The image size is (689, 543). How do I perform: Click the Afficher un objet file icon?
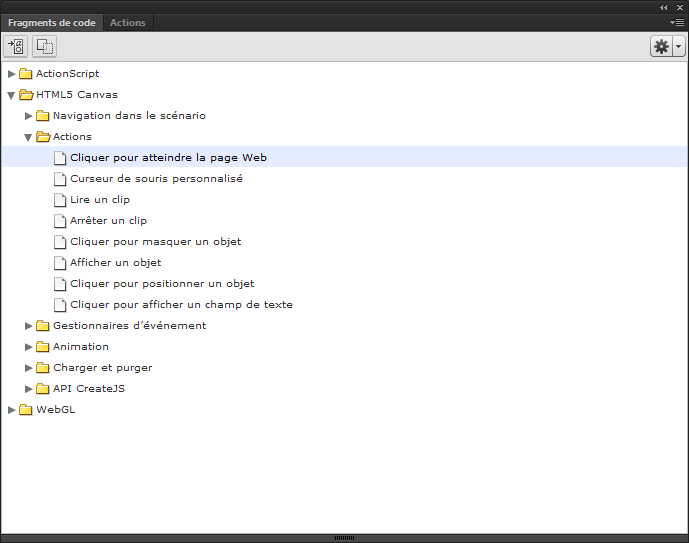60,263
